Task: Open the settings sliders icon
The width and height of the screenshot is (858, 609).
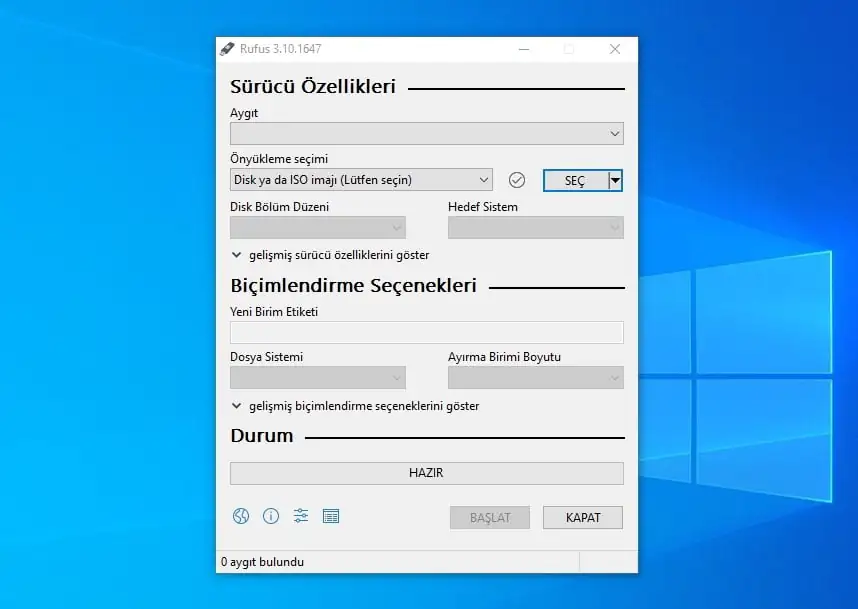Action: pyautogui.click(x=301, y=516)
